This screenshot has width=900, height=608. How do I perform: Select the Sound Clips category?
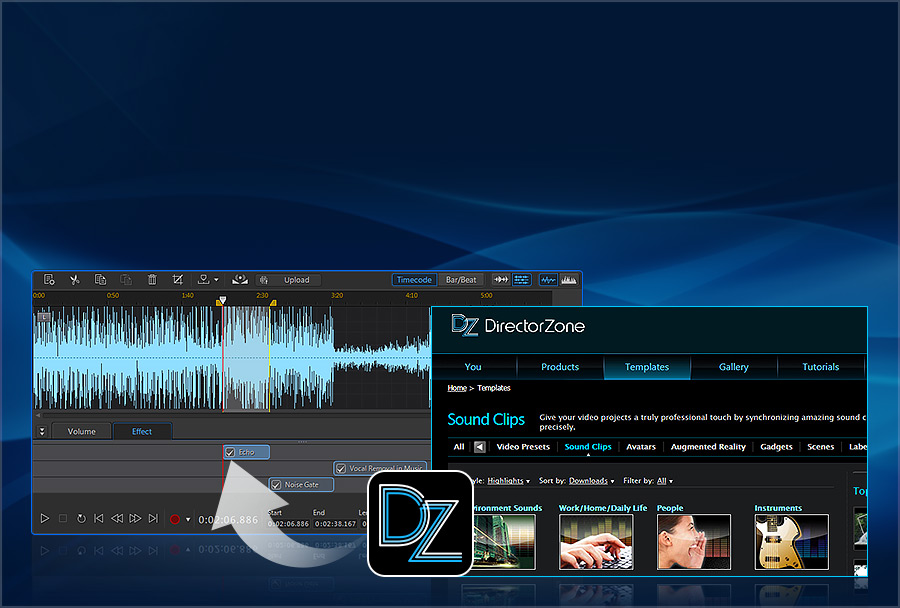(588, 447)
